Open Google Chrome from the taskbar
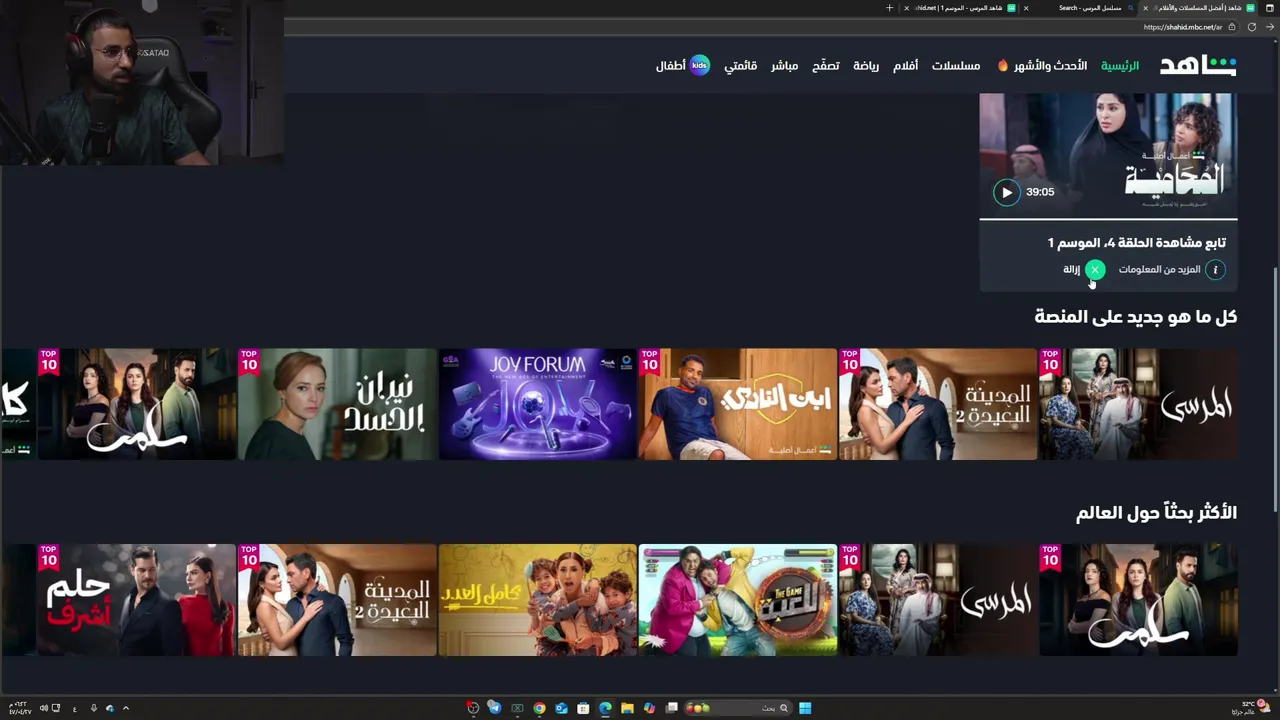This screenshot has width=1280, height=720. (x=539, y=708)
